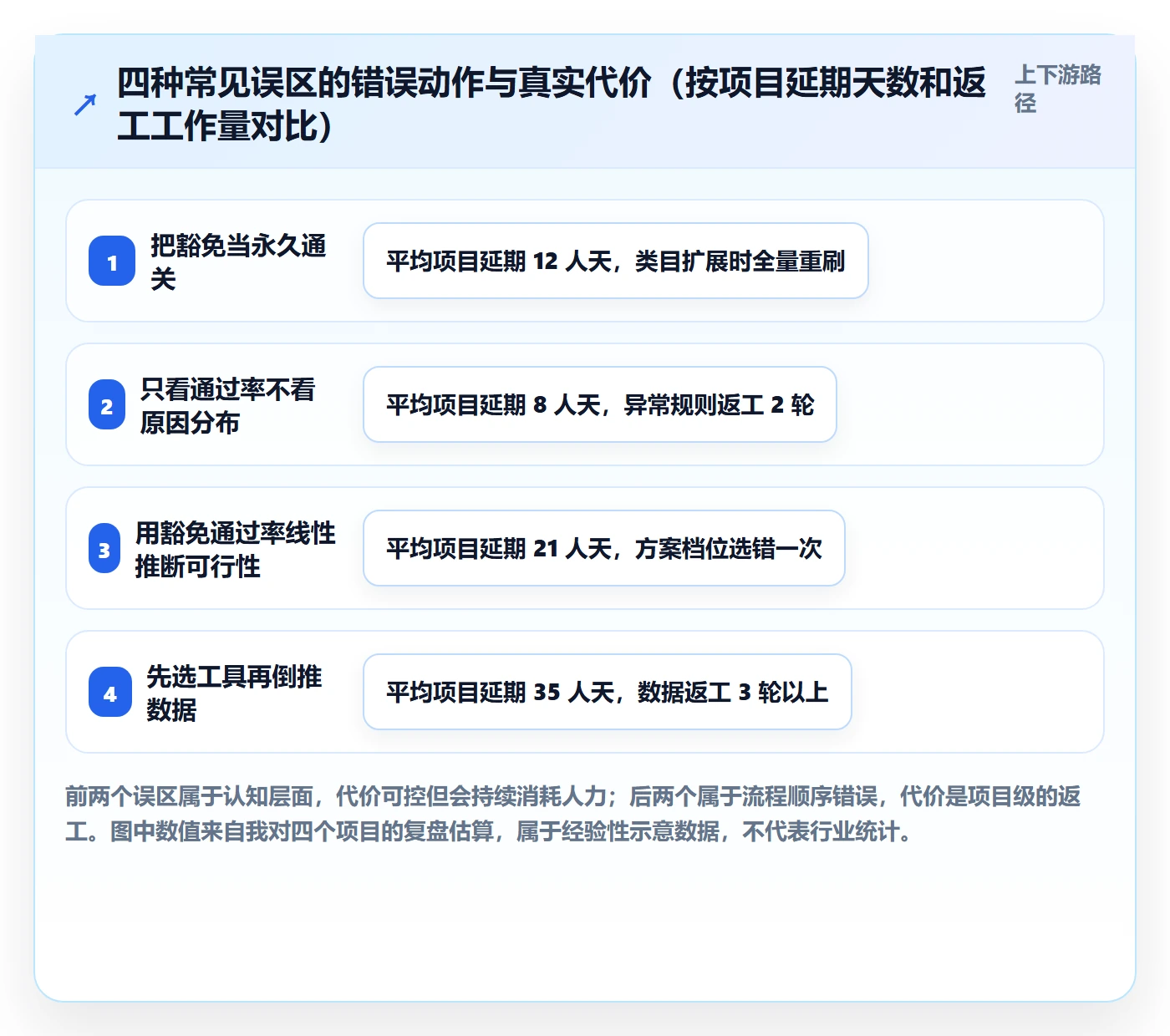Select the label '只看通过率不看原因分布'

coord(228,405)
